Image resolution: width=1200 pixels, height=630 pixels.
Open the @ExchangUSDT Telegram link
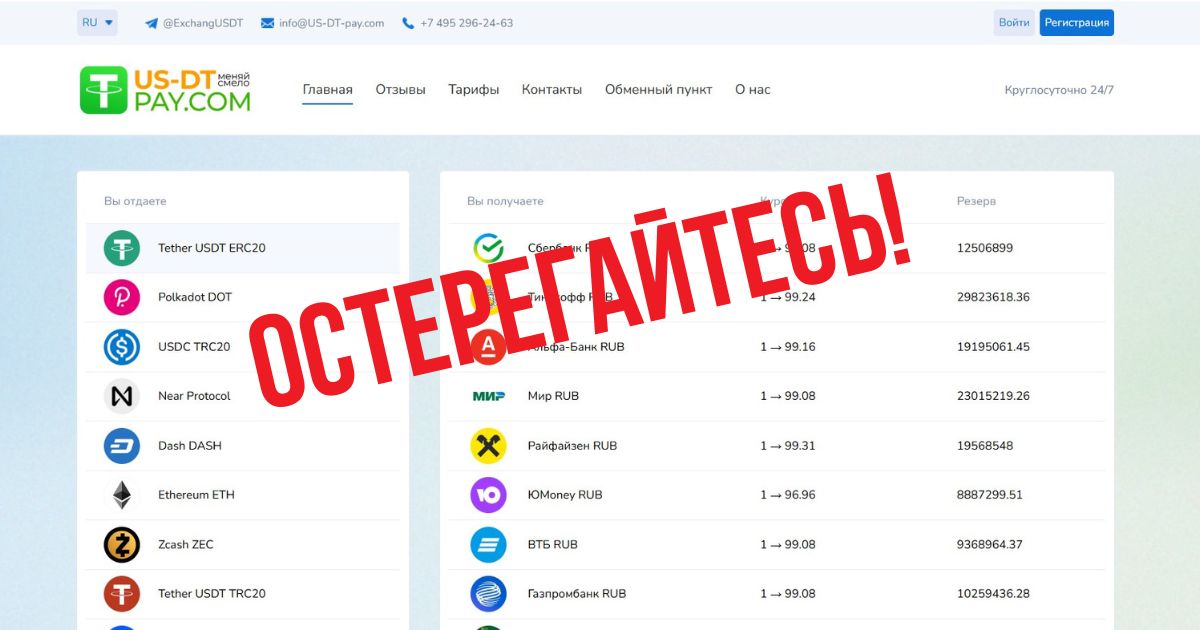click(194, 23)
